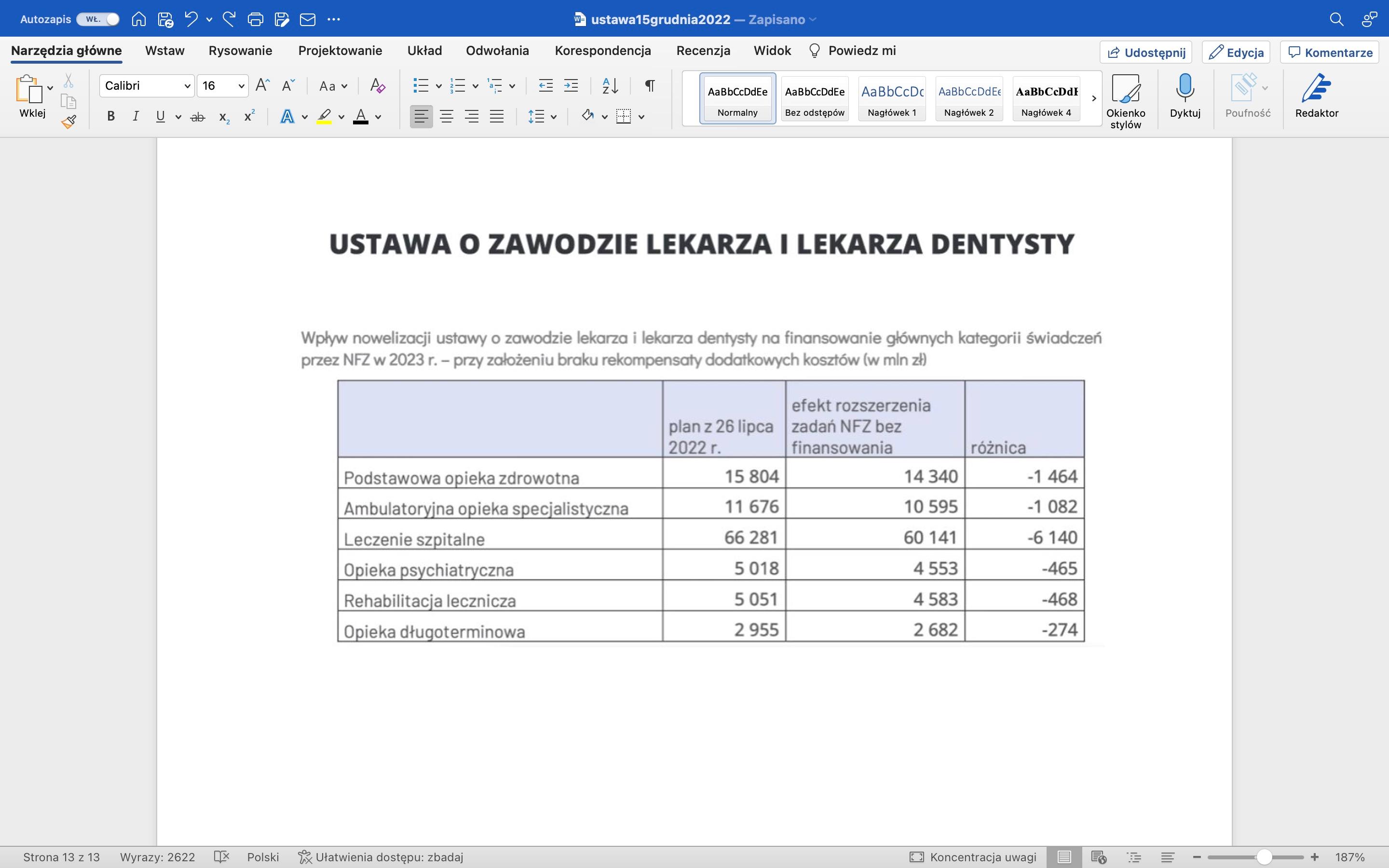
Task: Open the more options ellipsis in title bar
Action: [x=333, y=19]
